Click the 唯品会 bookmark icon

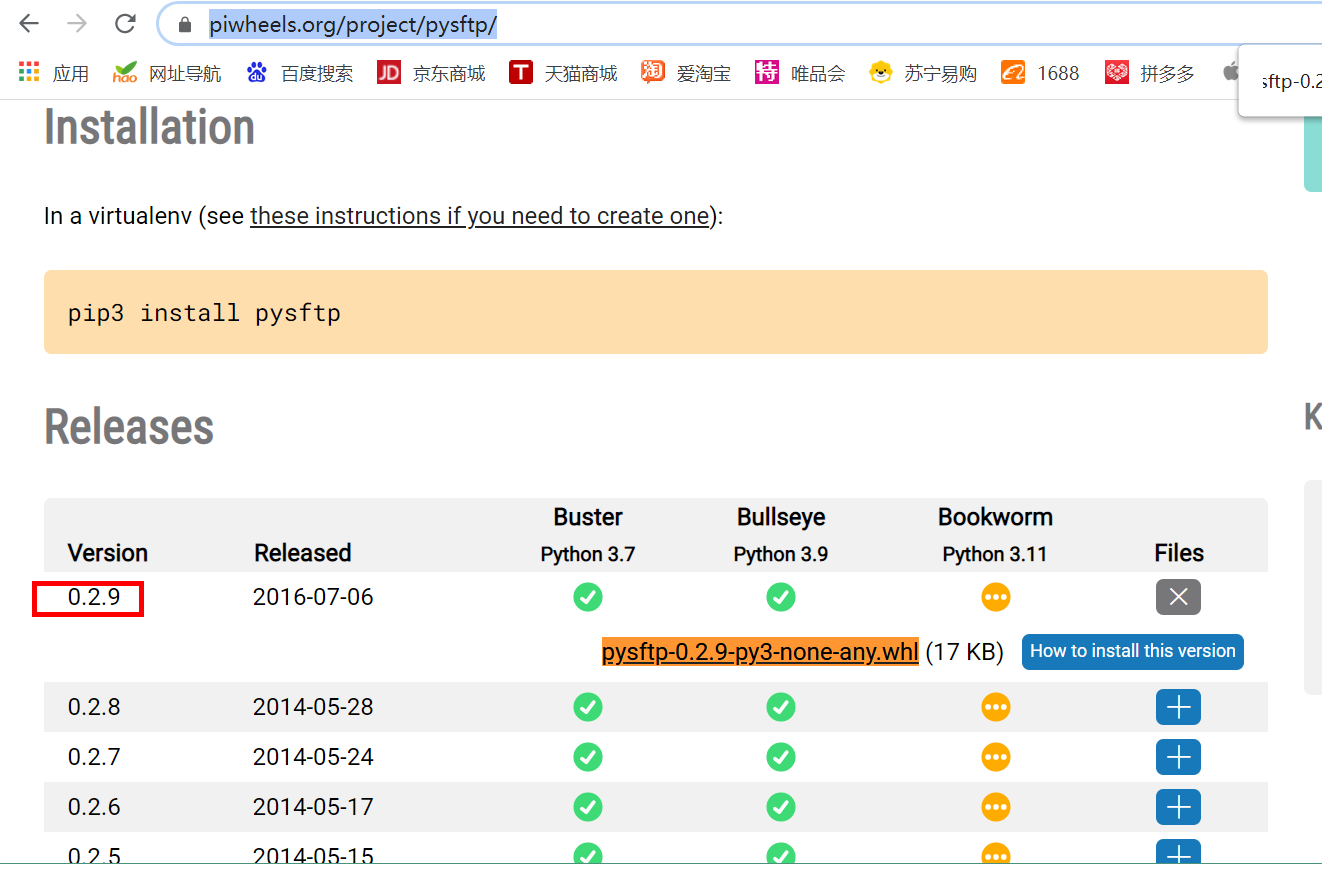(767, 72)
